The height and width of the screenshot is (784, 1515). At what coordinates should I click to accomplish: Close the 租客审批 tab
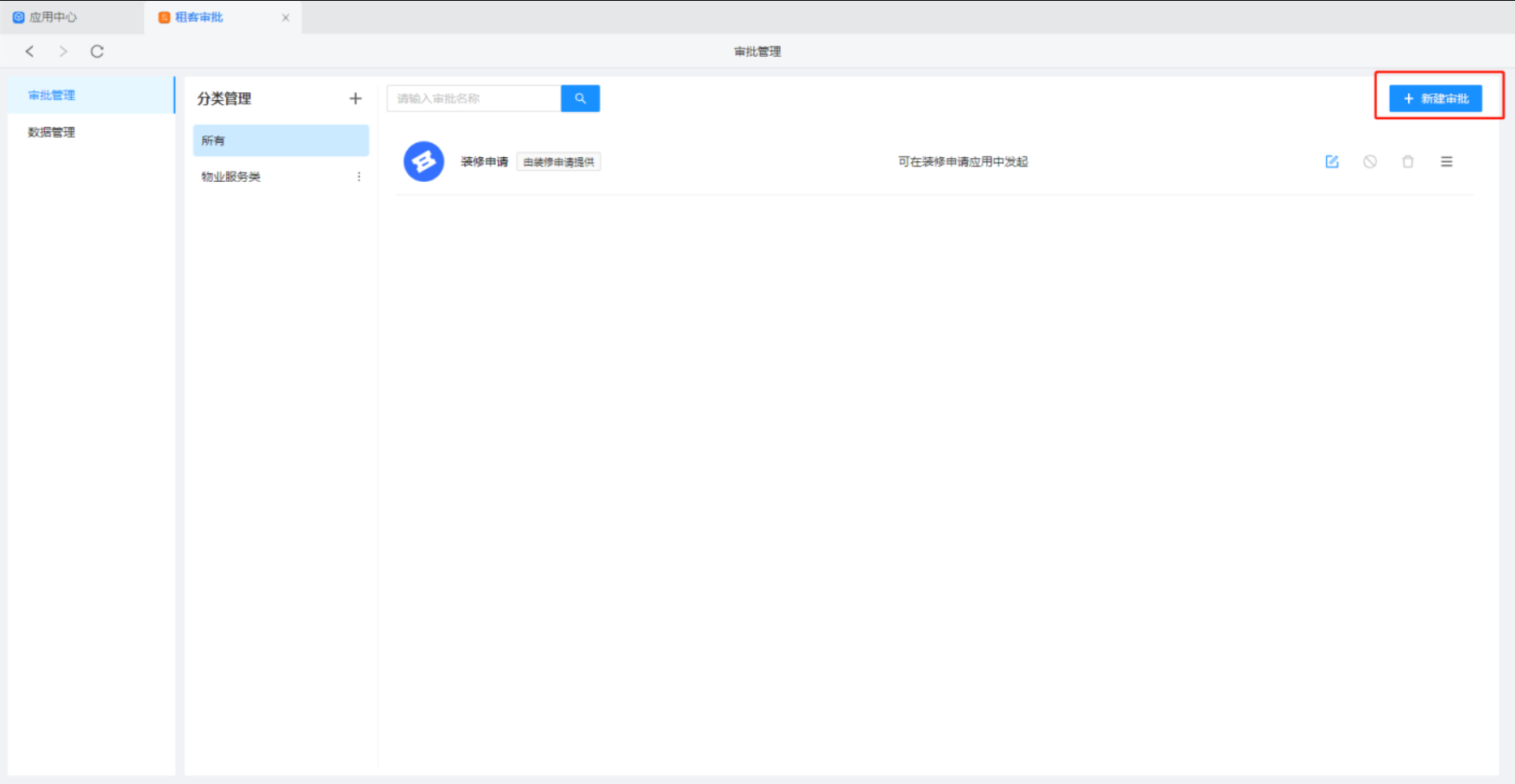click(x=286, y=18)
